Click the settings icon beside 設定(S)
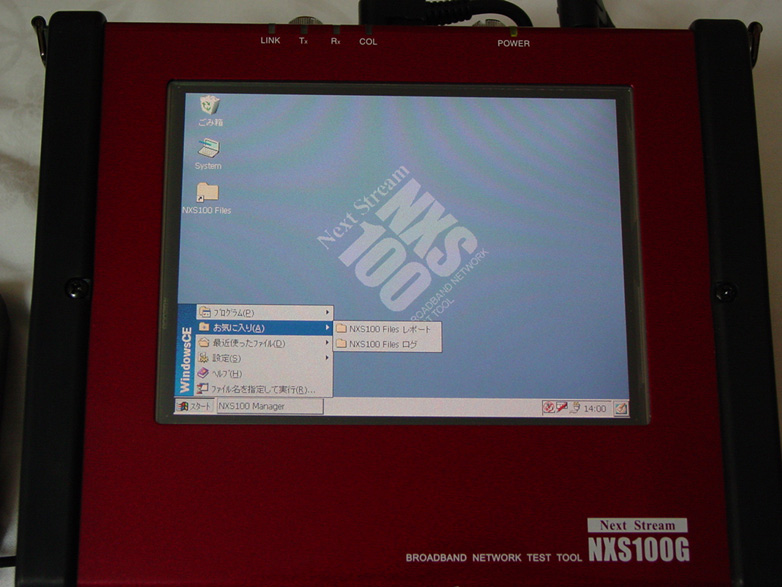The height and width of the screenshot is (587, 782). (x=203, y=358)
